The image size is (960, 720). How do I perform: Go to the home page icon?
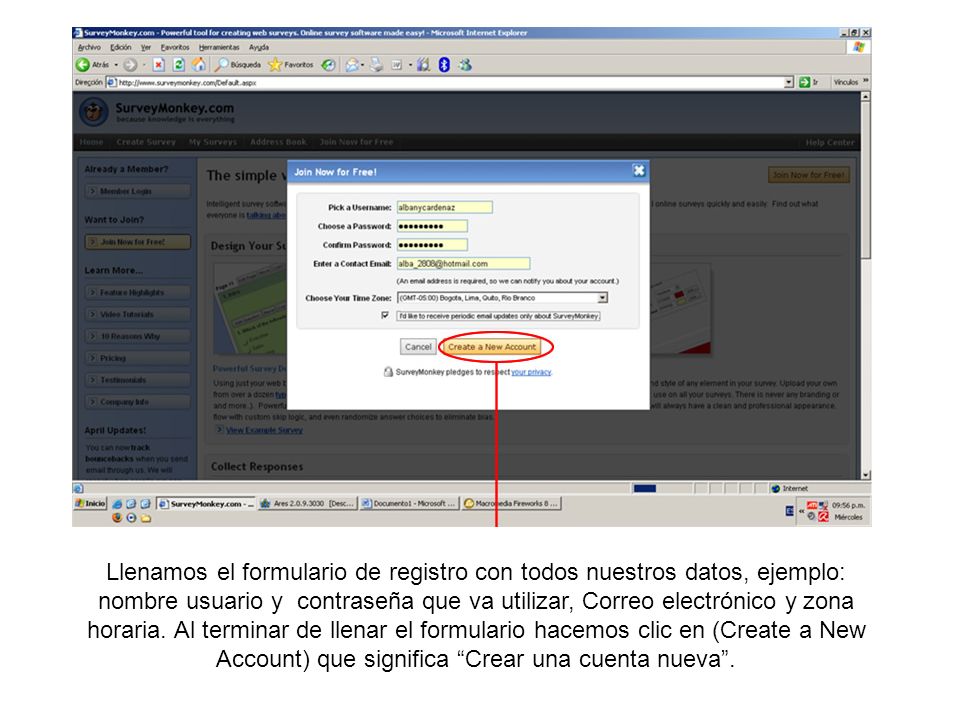tap(199, 64)
